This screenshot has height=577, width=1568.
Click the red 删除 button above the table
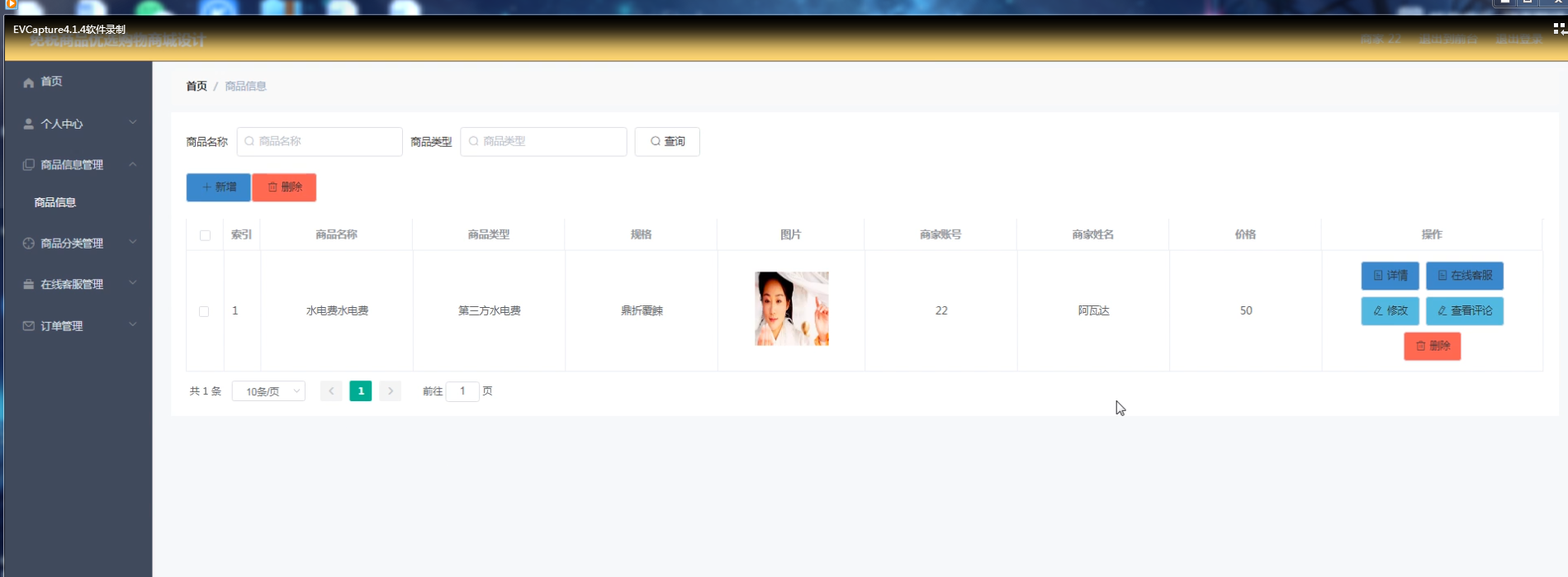point(284,187)
